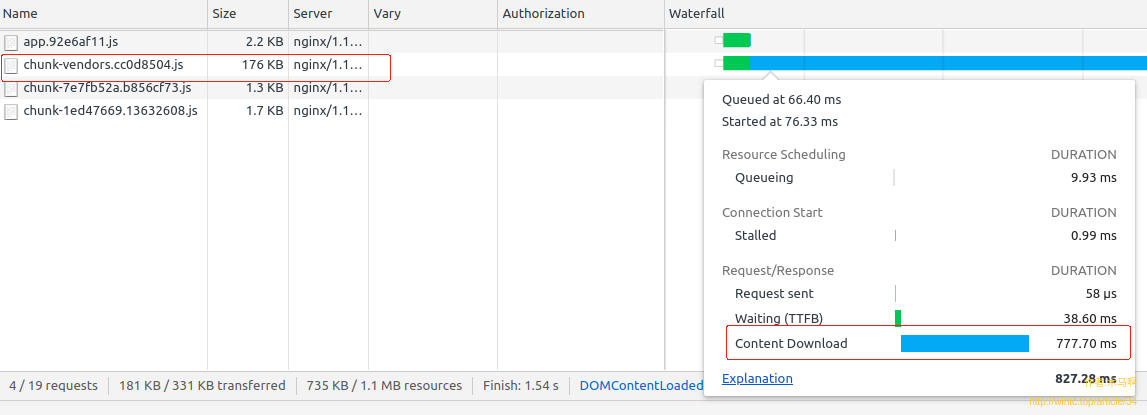Click the Server column header
Screen dimensions: 1147x415
click(312, 13)
